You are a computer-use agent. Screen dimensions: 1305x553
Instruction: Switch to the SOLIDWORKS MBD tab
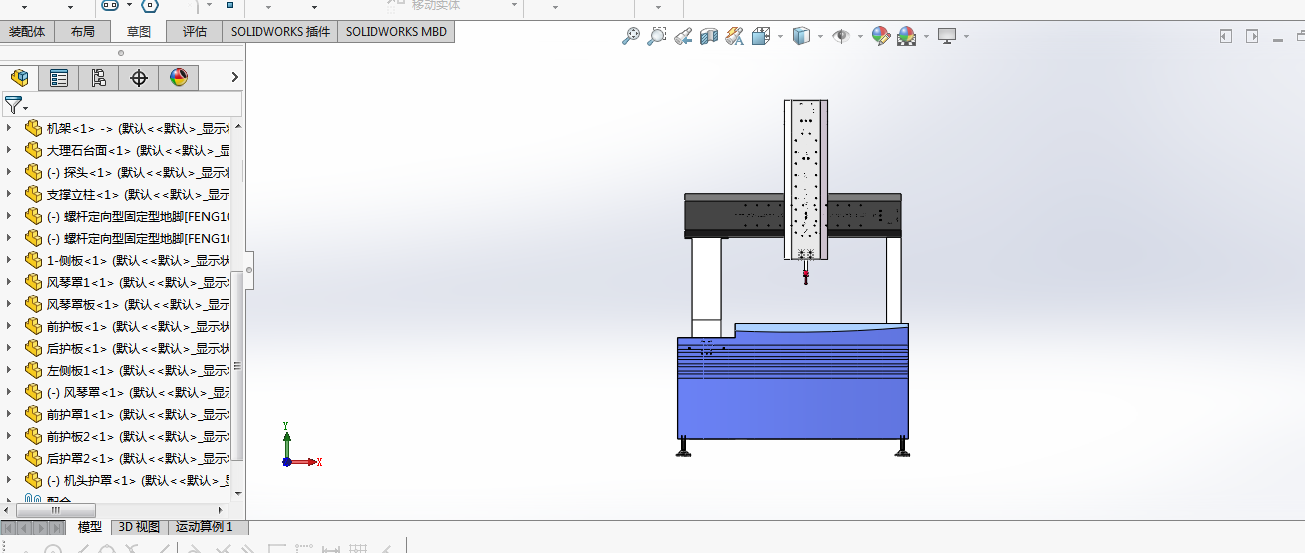(x=396, y=31)
